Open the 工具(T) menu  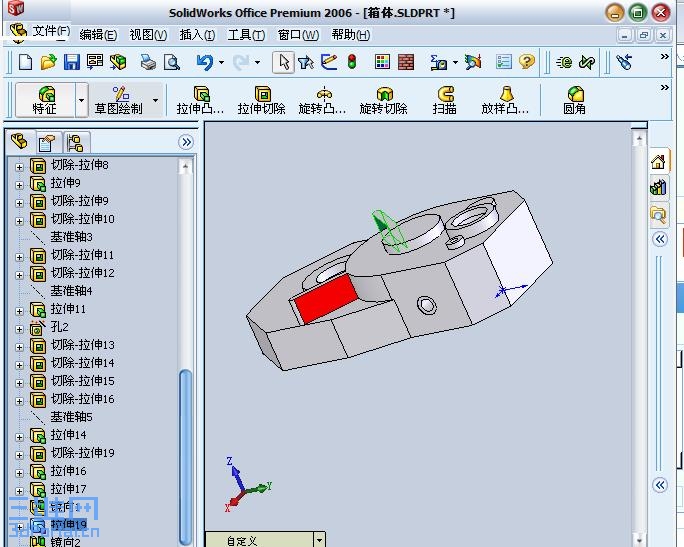tap(246, 34)
